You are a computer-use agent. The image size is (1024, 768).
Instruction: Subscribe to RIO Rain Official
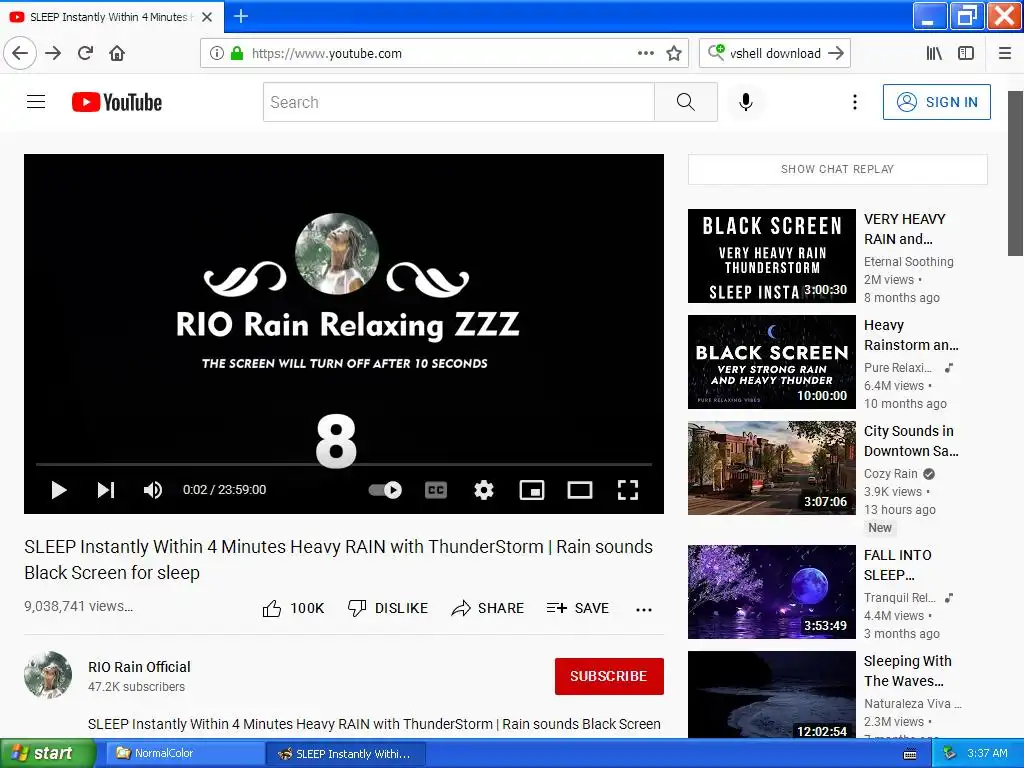pyautogui.click(x=609, y=676)
